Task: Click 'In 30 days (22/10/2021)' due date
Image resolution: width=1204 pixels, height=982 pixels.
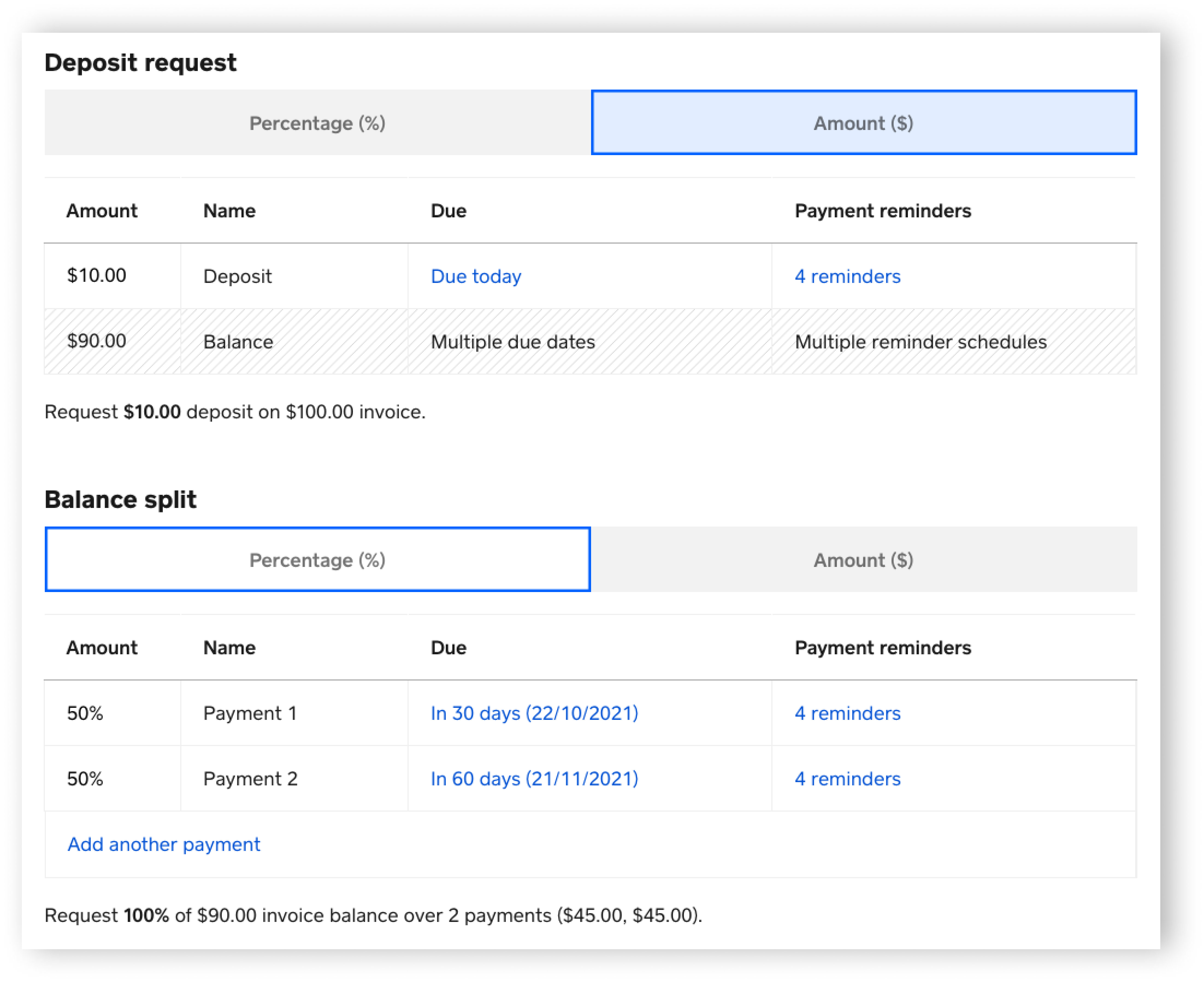Action: [534, 713]
